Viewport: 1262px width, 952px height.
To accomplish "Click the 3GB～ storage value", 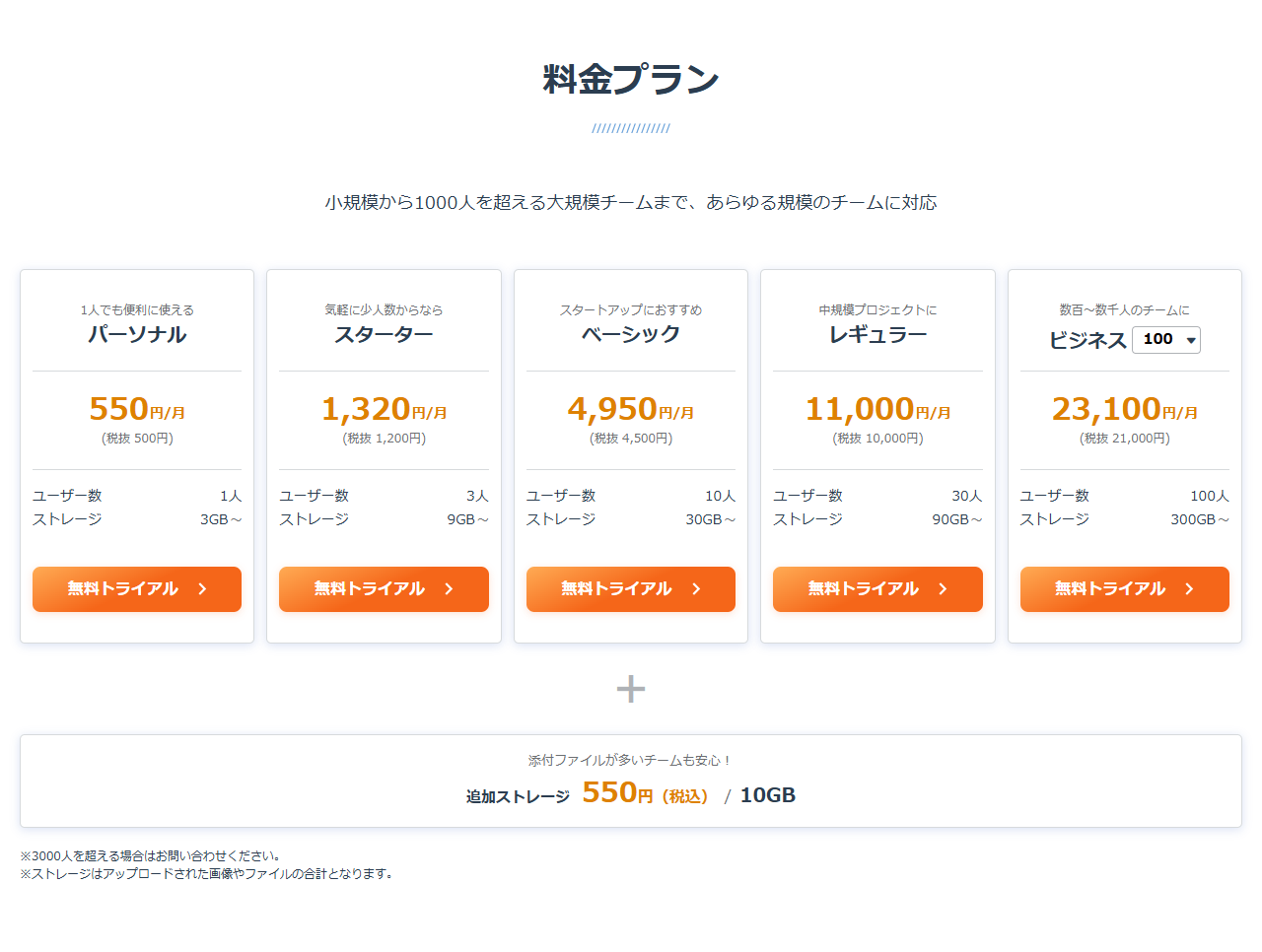I will click(x=221, y=519).
